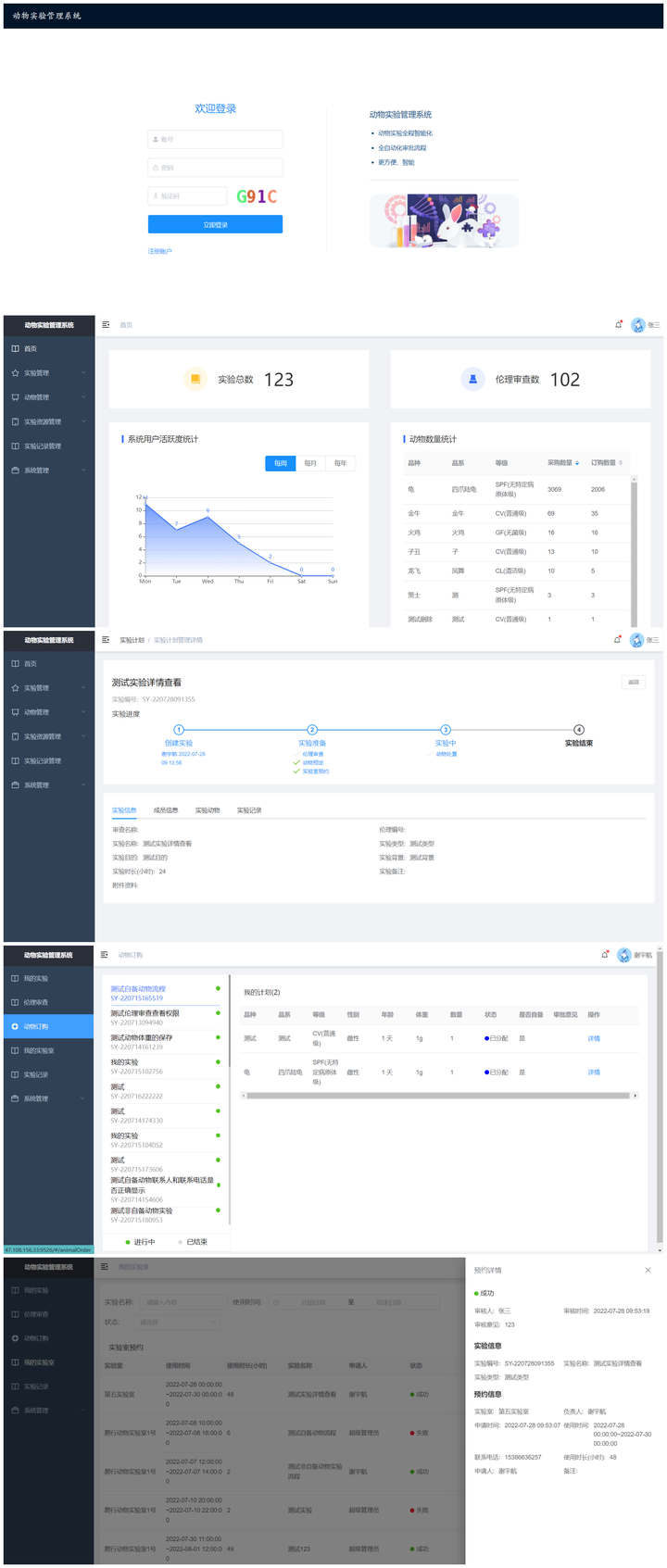Collapse sidebar via hamburger icon beside 首页 breadcrumb
This screenshot has width=667, height=1568.
click(x=106, y=325)
